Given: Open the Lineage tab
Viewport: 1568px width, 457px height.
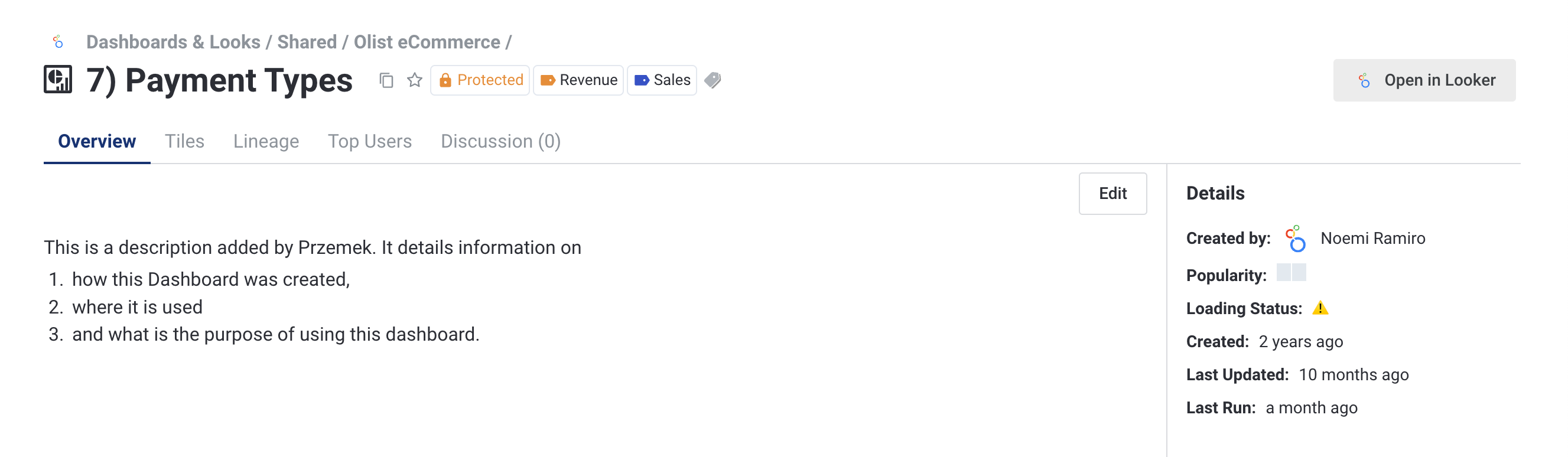Looking at the screenshot, I should tap(266, 141).
